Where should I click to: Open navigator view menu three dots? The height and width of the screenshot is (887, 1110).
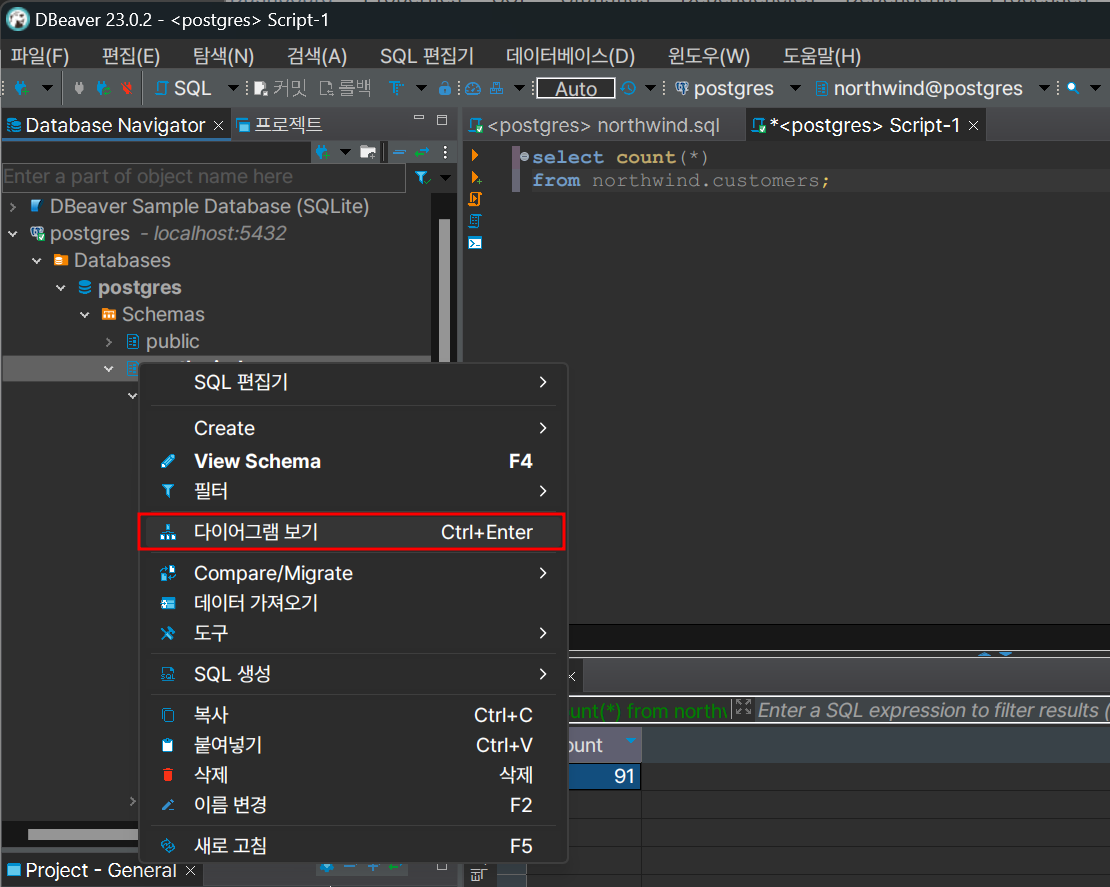click(445, 151)
